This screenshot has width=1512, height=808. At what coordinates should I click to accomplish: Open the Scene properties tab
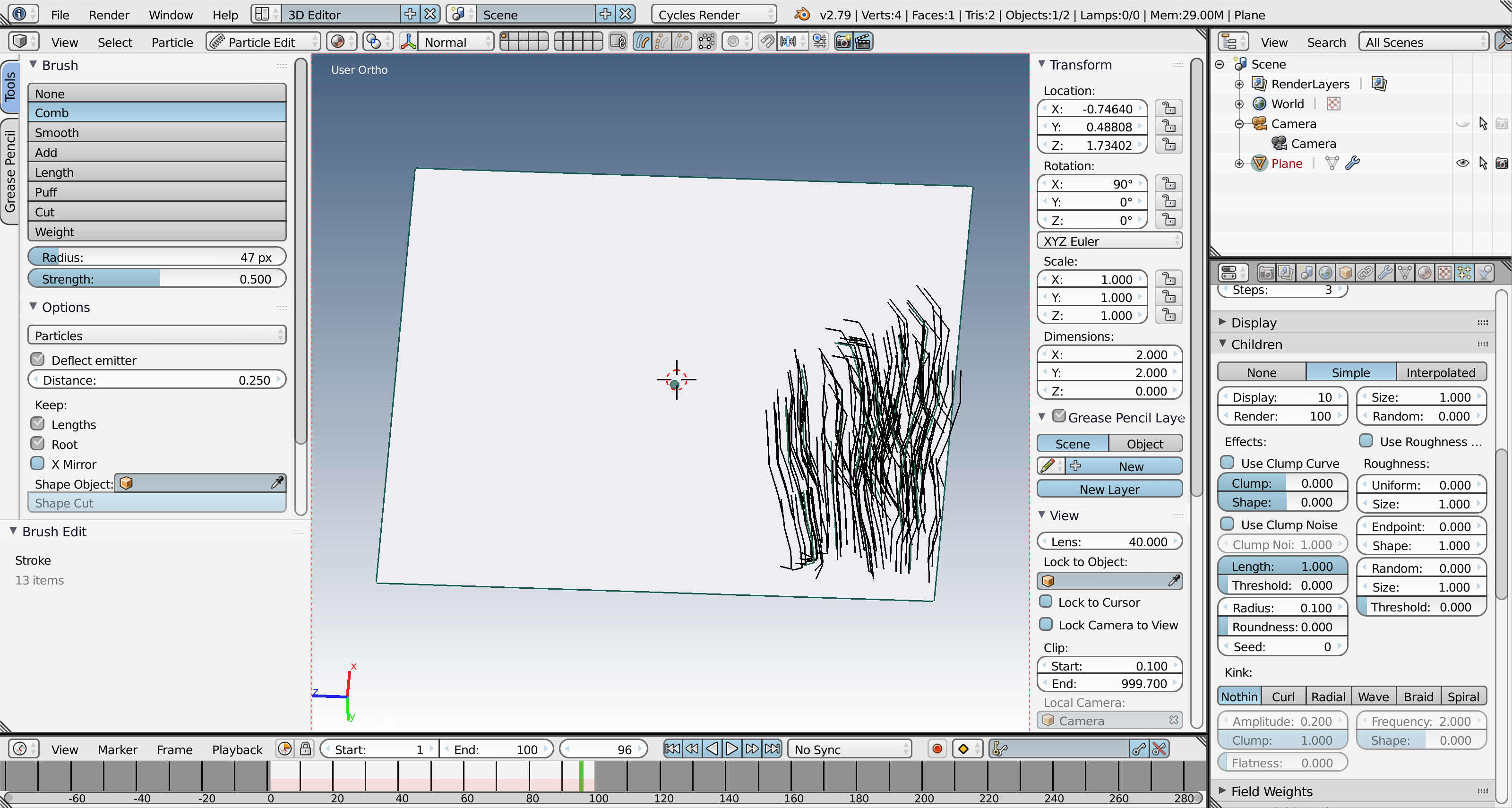point(1306,273)
